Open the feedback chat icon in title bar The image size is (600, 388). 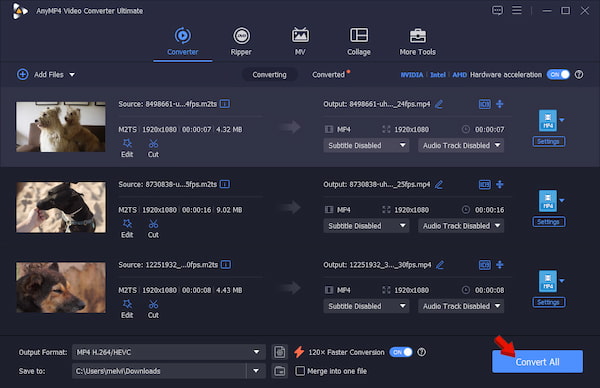tap(497, 10)
